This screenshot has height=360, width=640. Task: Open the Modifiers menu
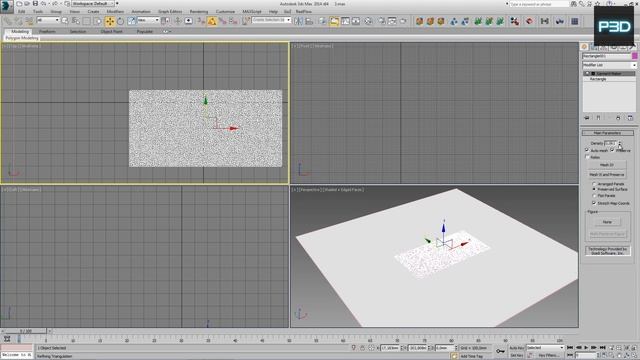pyautogui.click(x=115, y=11)
